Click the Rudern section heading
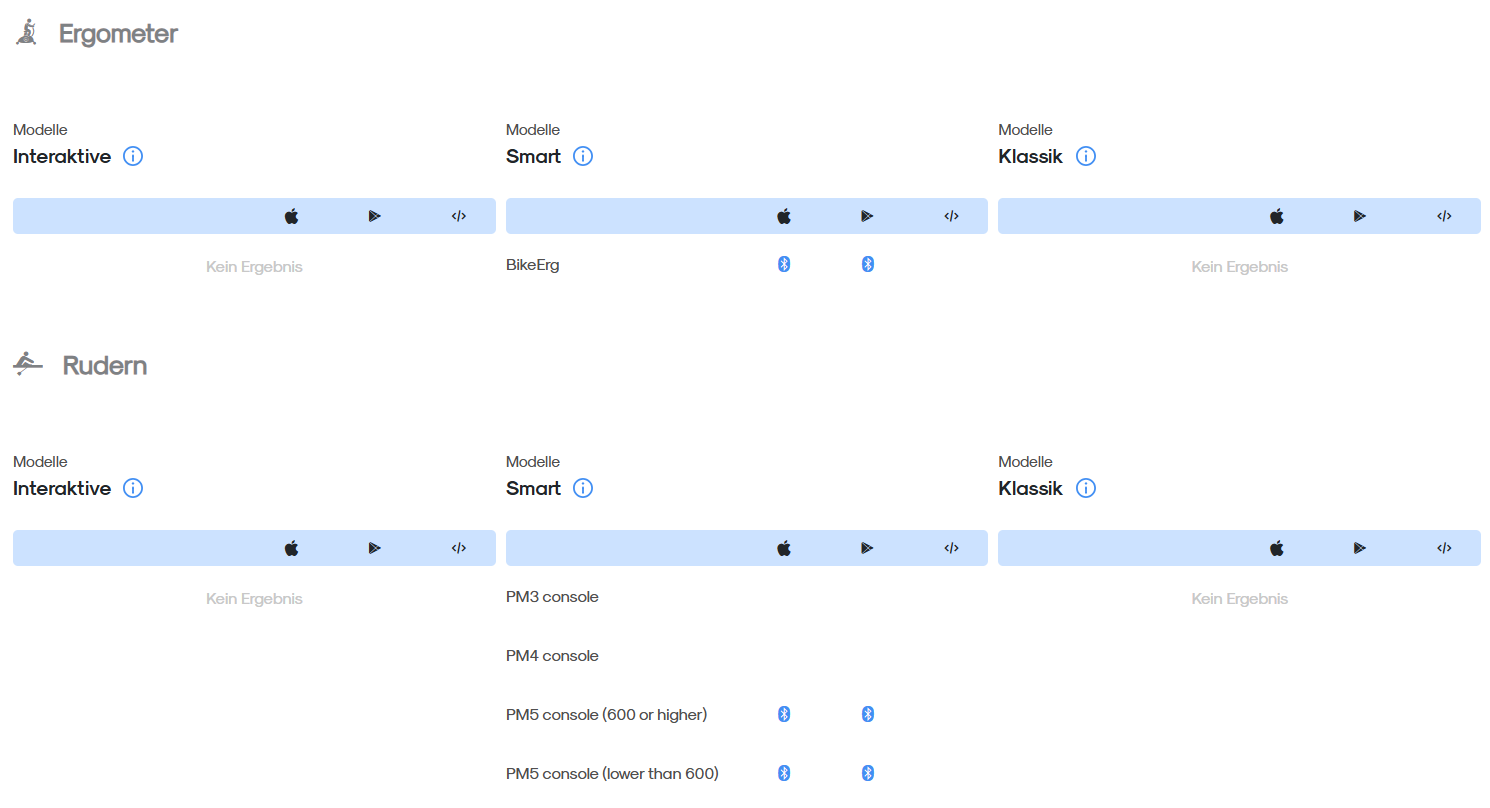Screen dimensions: 1490x808 104,365
